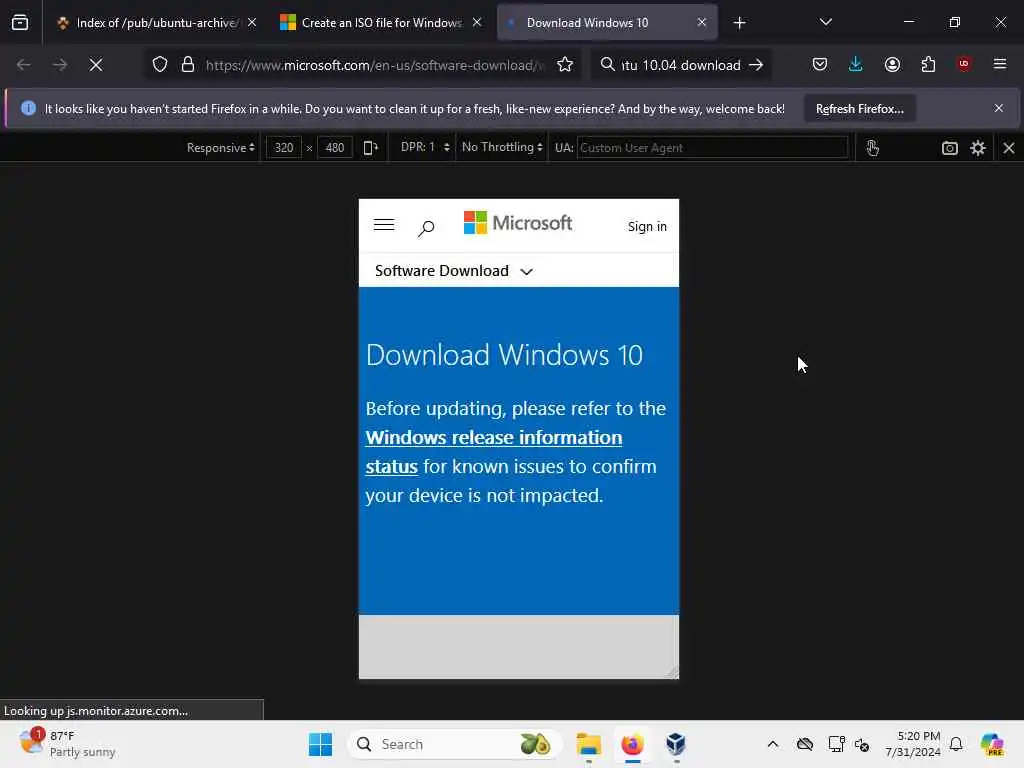This screenshot has height=768, width=1024.
Task: Click the viewport resize handle corner
Action: [672, 673]
